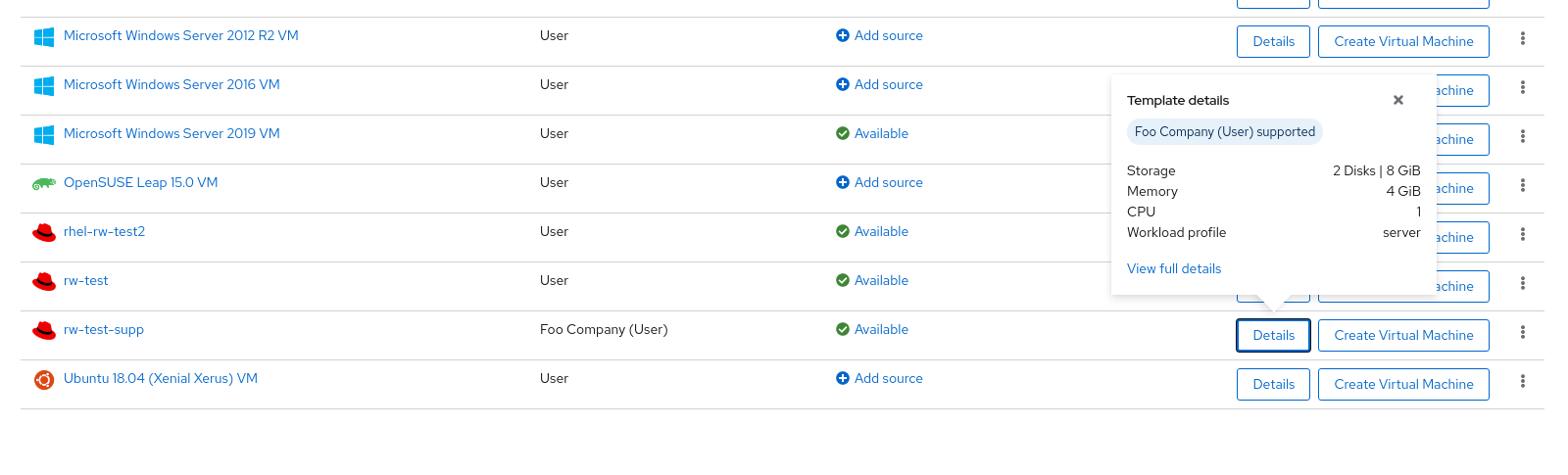
Task: Click Red Hat icon beside rw-test-supp
Action: coord(44,330)
